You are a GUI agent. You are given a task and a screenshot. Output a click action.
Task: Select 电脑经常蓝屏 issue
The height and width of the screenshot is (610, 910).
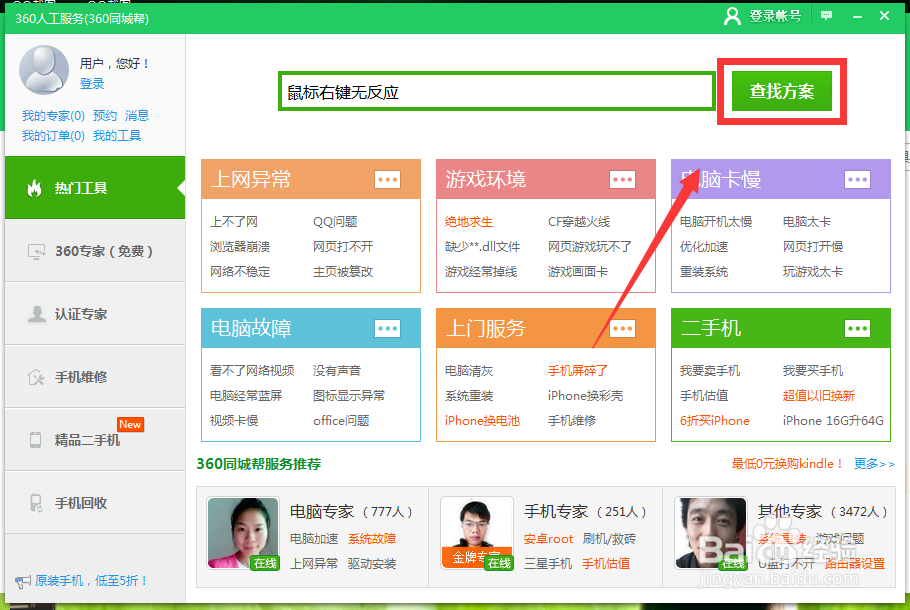click(x=245, y=396)
